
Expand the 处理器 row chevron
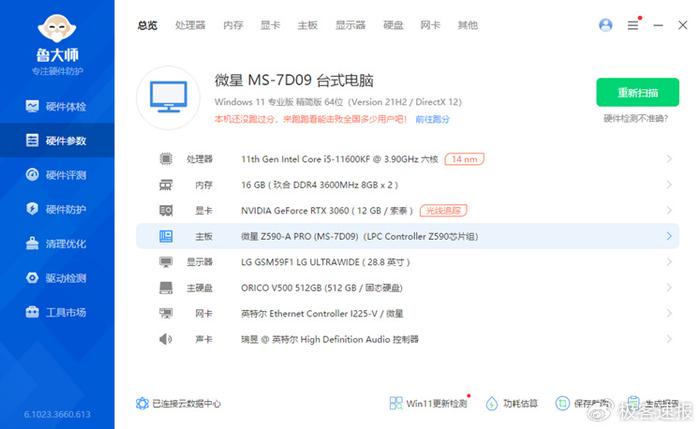[669, 158]
